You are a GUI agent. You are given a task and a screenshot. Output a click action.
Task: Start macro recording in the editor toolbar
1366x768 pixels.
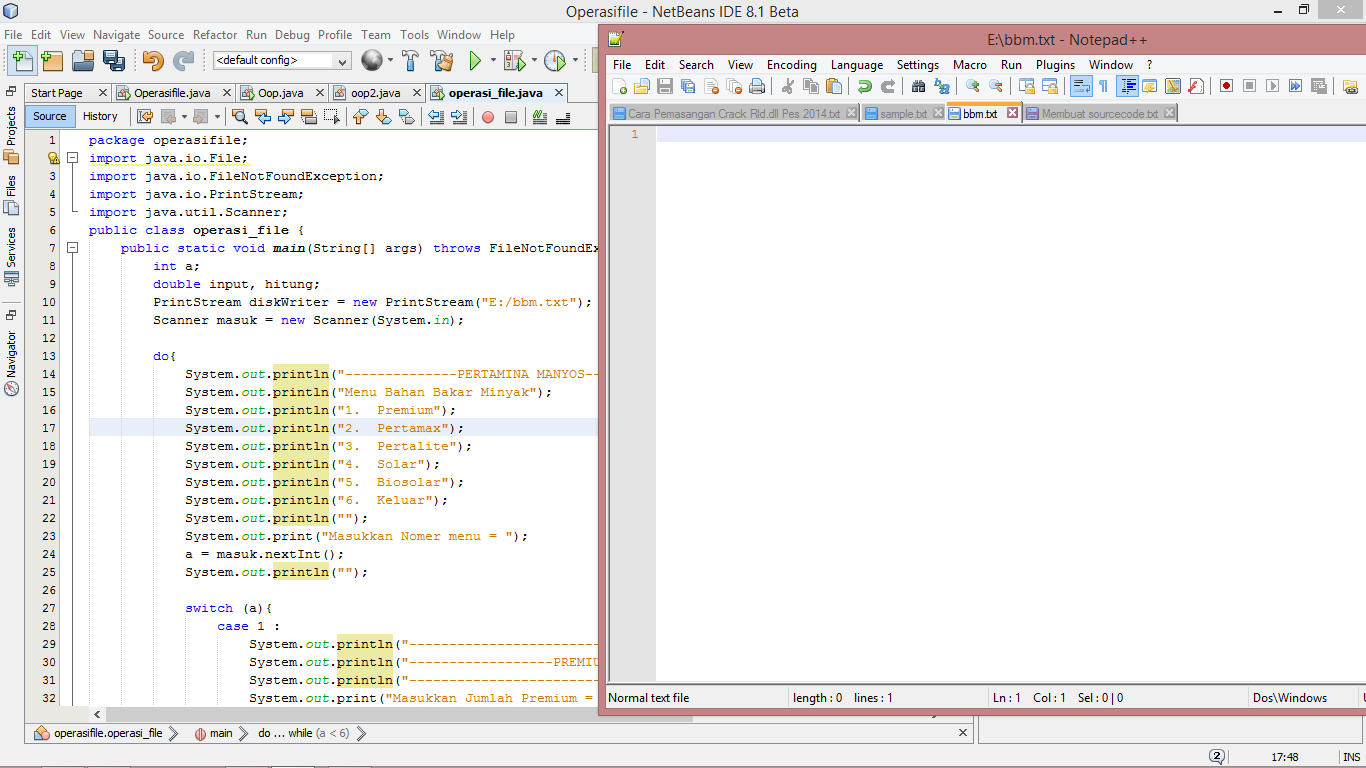pyautogui.click(x=488, y=118)
